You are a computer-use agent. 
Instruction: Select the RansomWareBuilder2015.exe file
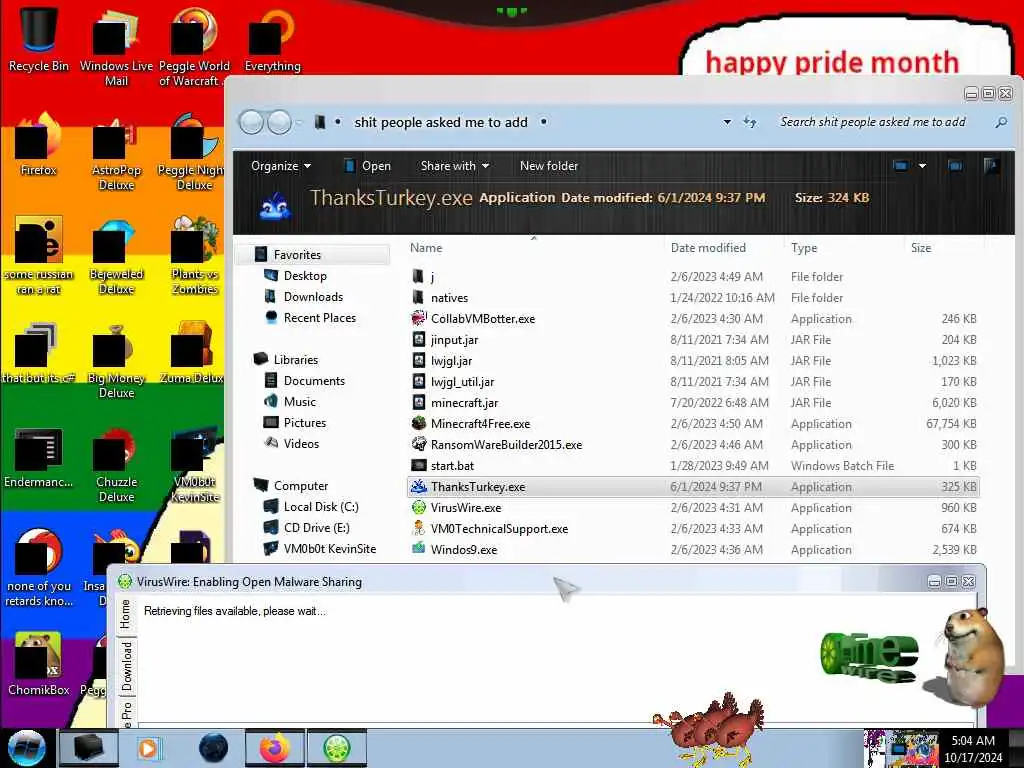694,445
